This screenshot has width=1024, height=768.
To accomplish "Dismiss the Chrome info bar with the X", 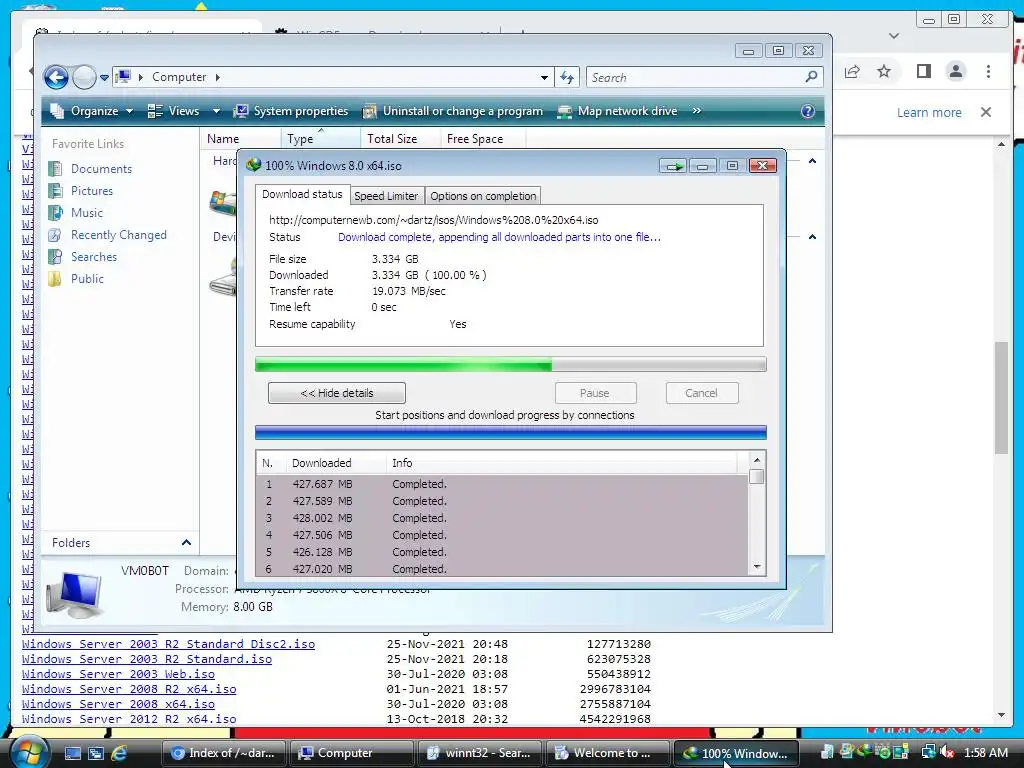I will pyautogui.click(x=986, y=112).
